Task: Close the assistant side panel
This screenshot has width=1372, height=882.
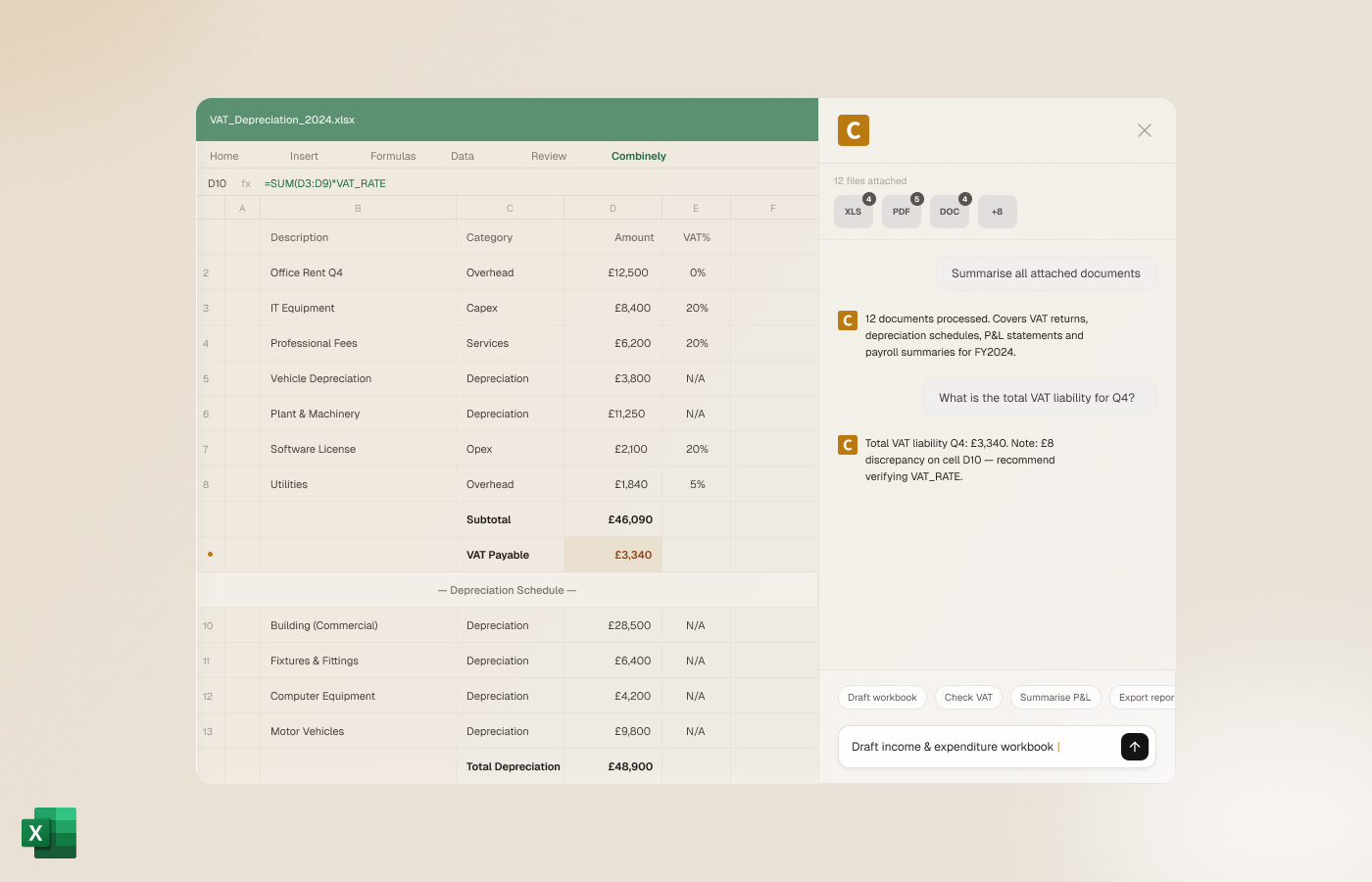Action: (x=1144, y=130)
